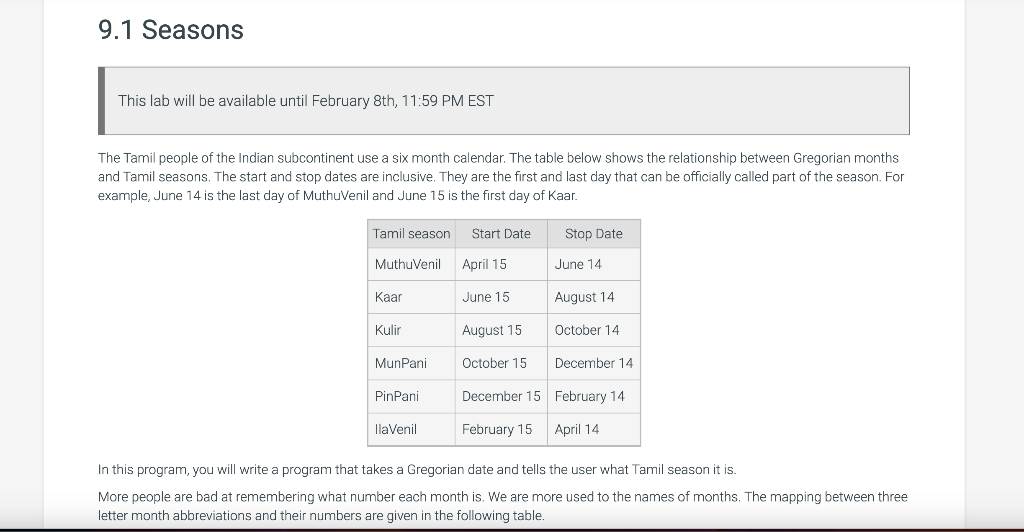
Task: Click the MunPani season cell
Action: click(411, 363)
